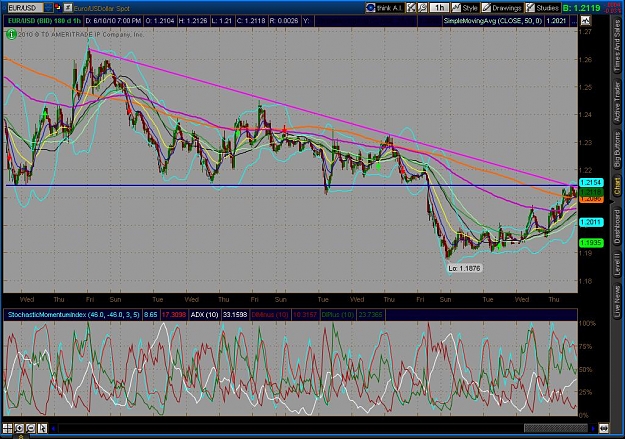The height and width of the screenshot is (439, 625).
Task: Click the DIMinus (10) study label
Action: pyautogui.click(x=270, y=315)
